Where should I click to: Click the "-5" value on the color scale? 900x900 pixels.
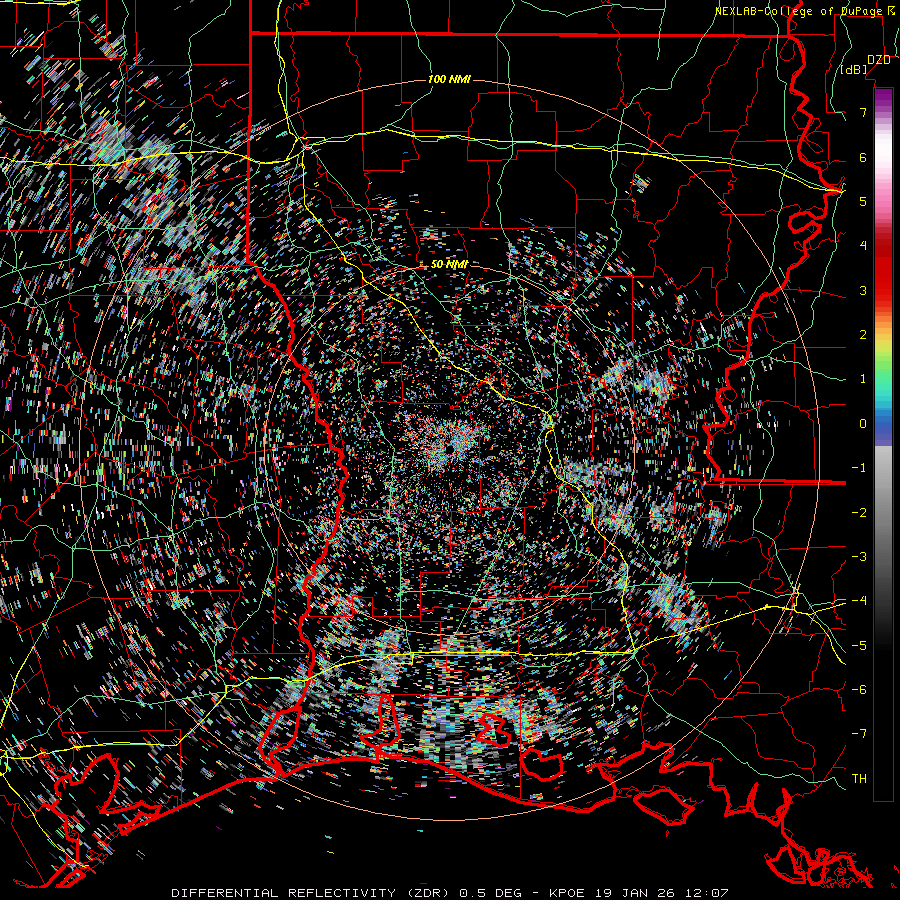859,646
